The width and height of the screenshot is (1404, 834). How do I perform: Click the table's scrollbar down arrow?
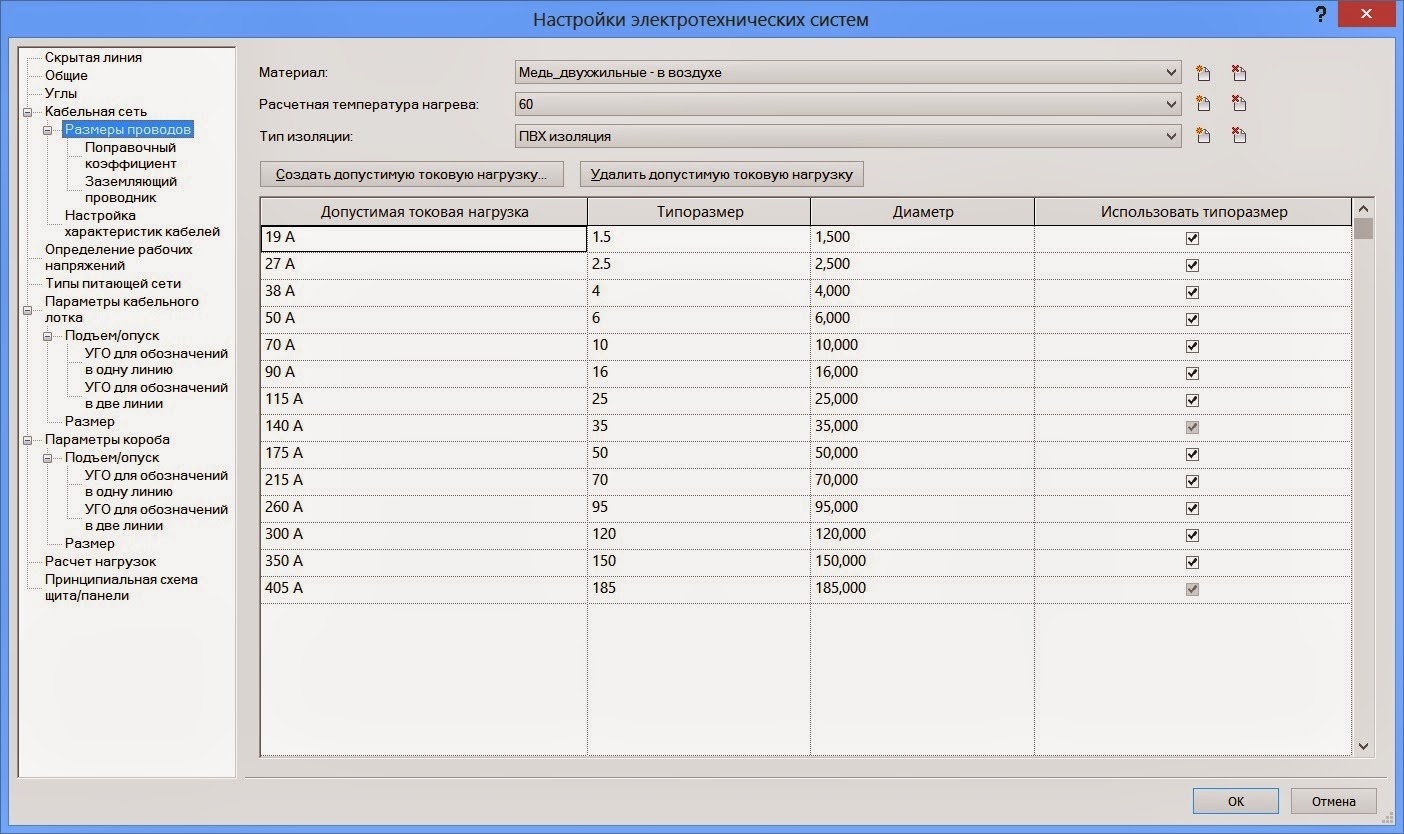pos(1362,746)
